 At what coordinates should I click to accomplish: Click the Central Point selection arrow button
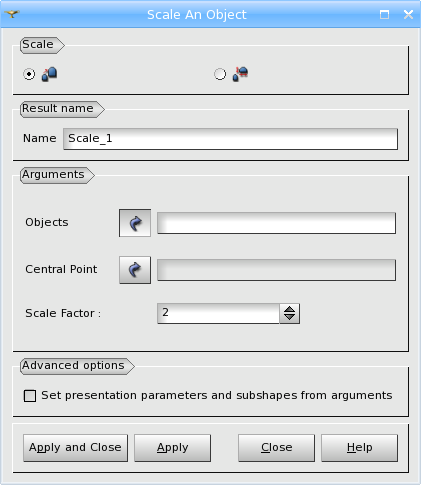[x=135, y=270]
